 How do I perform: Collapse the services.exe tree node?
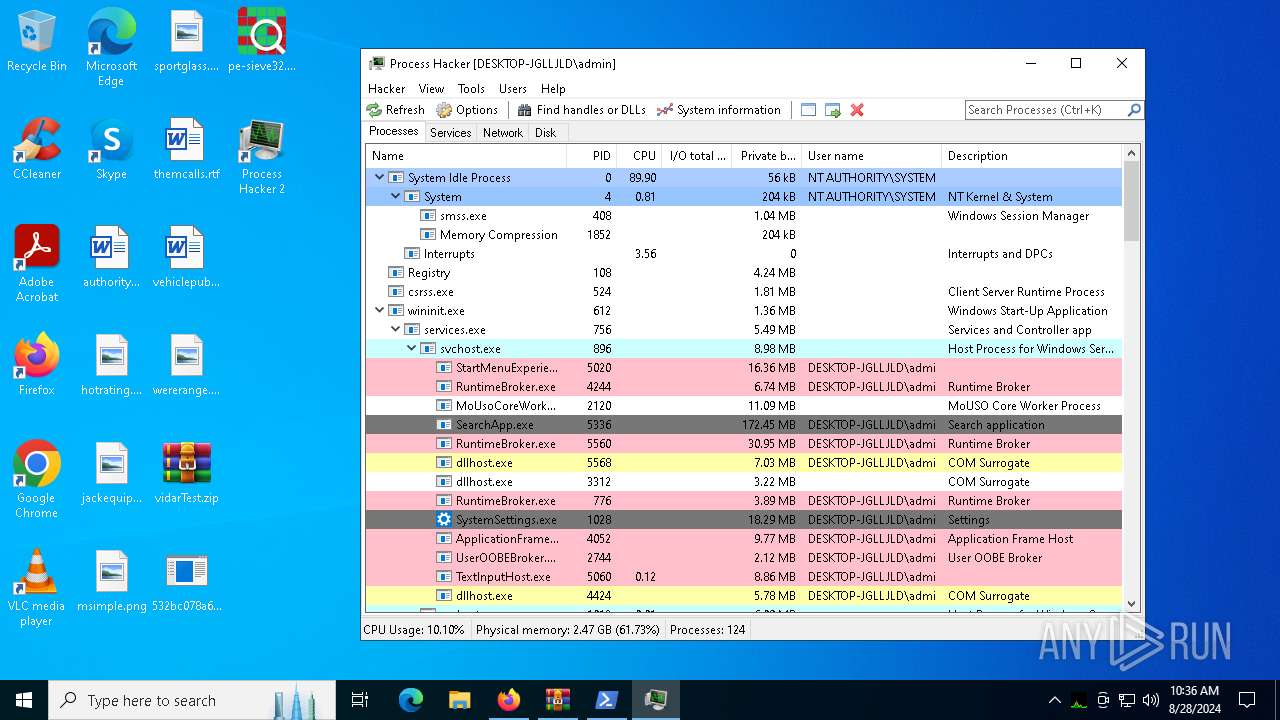point(395,330)
